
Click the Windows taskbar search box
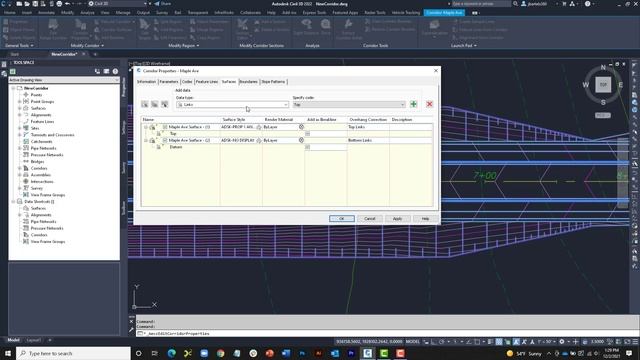[73, 353]
